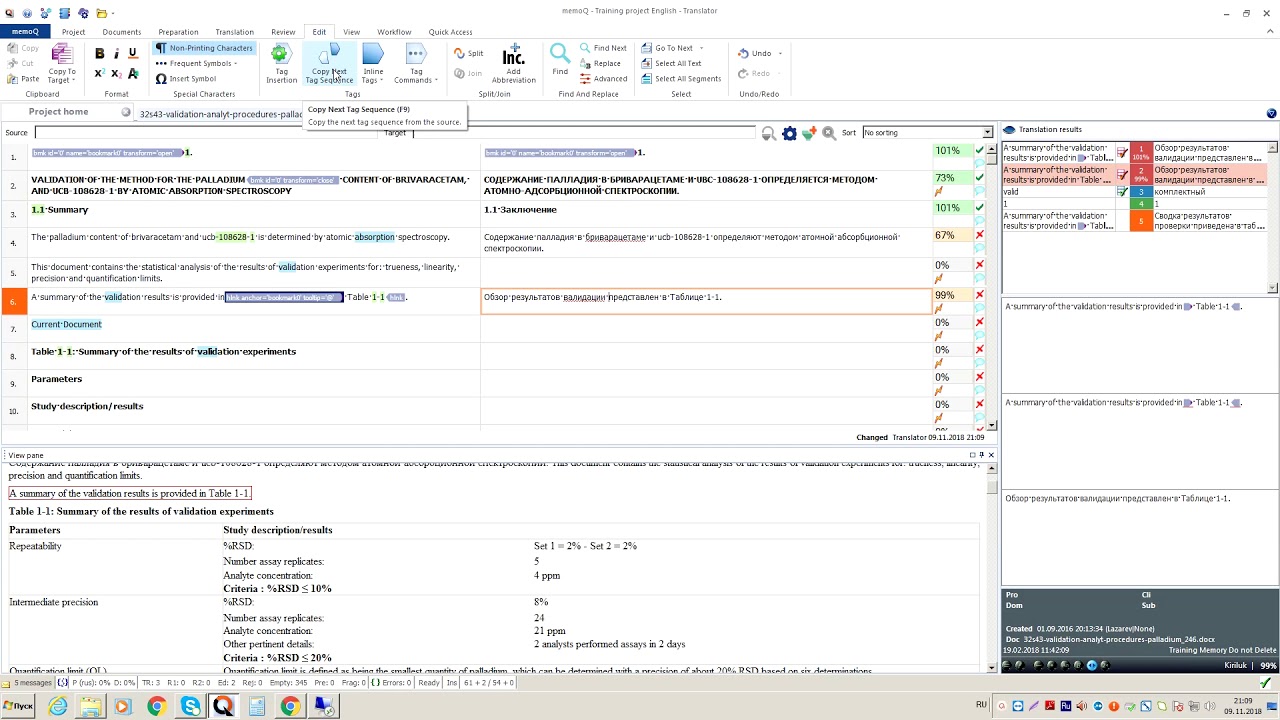Apply subscript formatting
Image resolution: width=1280 pixels, height=720 pixels.
click(x=116, y=74)
